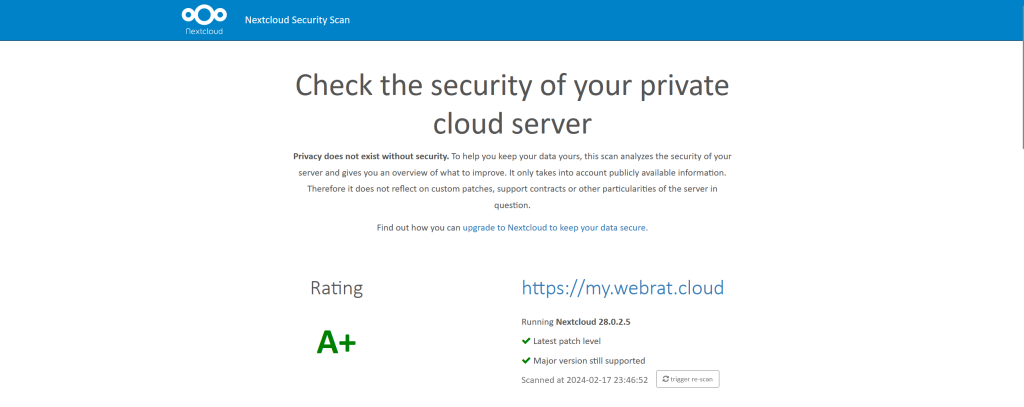This screenshot has width=1024, height=407.
Task: Click the empty area of the blue header bar
Action: click(x=700, y=20)
